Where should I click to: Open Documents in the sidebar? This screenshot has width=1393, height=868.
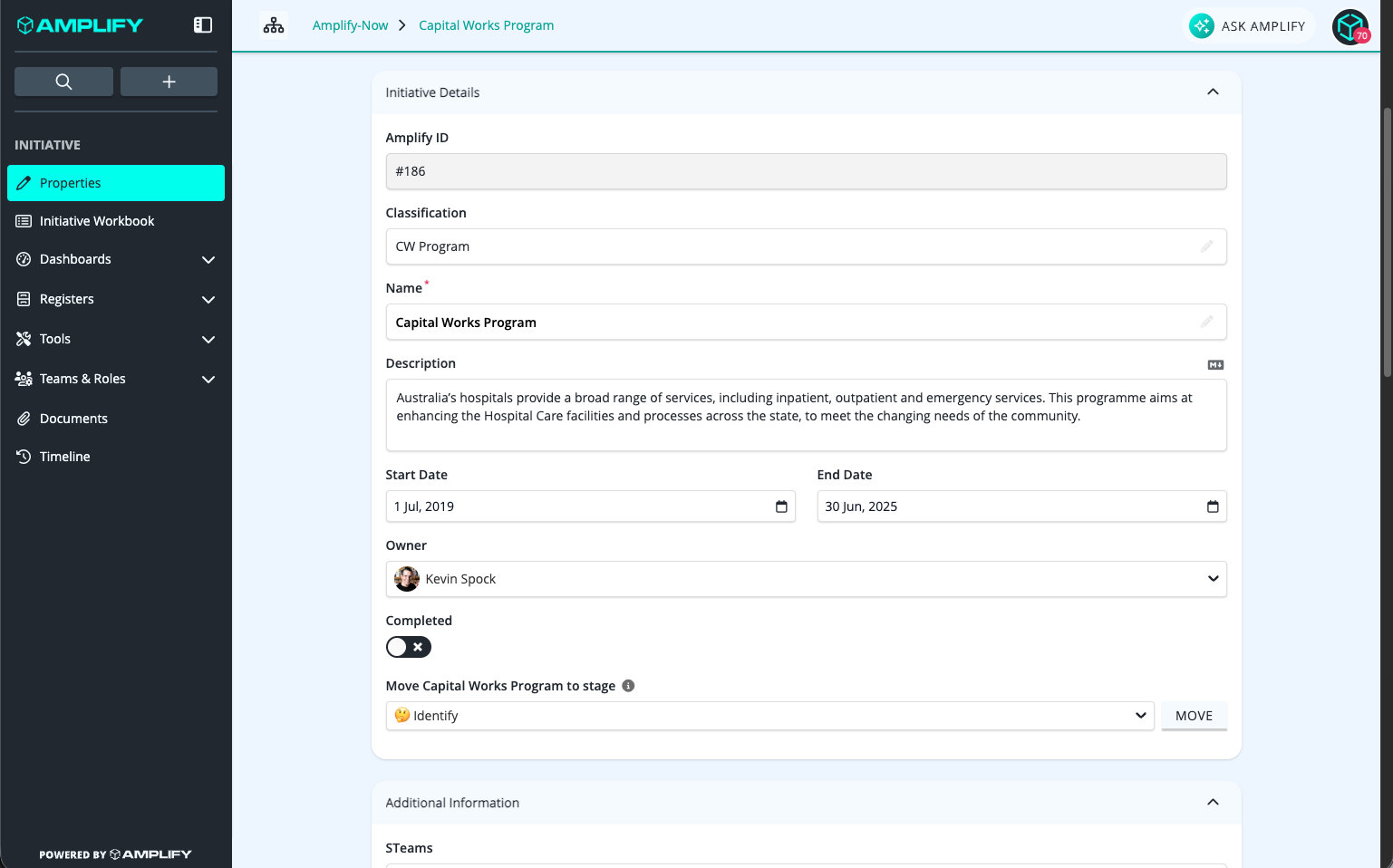[116, 419]
